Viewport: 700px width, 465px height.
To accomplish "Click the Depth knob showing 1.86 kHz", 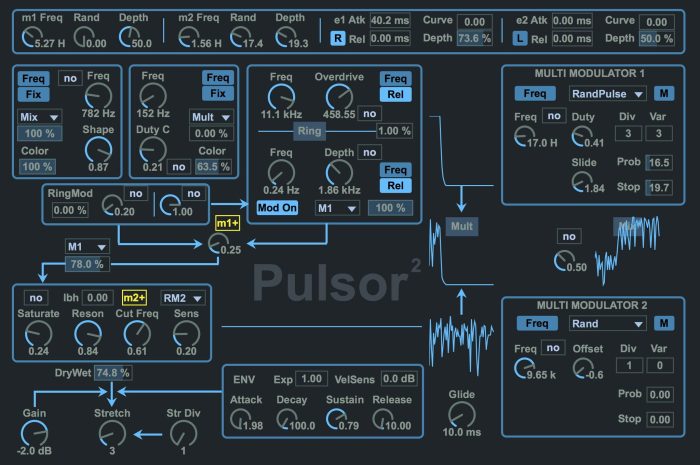I will pyautogui.click(x=339, y=172).
